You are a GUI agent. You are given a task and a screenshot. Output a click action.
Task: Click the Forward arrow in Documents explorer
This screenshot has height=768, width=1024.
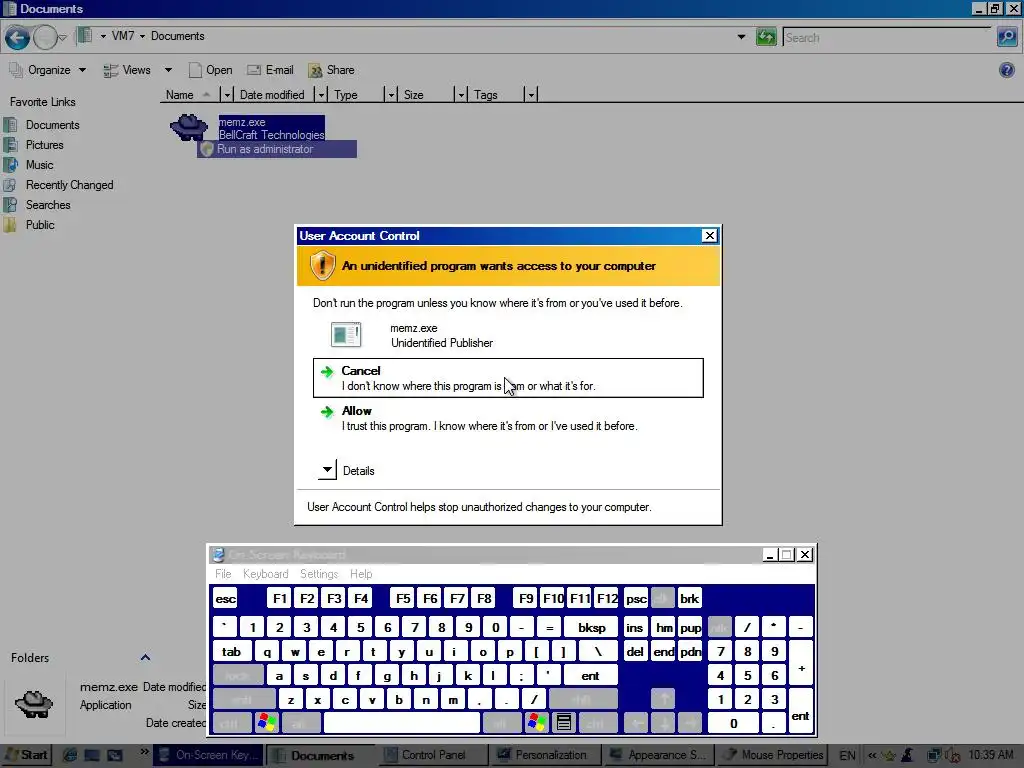[x=45, y=38]
